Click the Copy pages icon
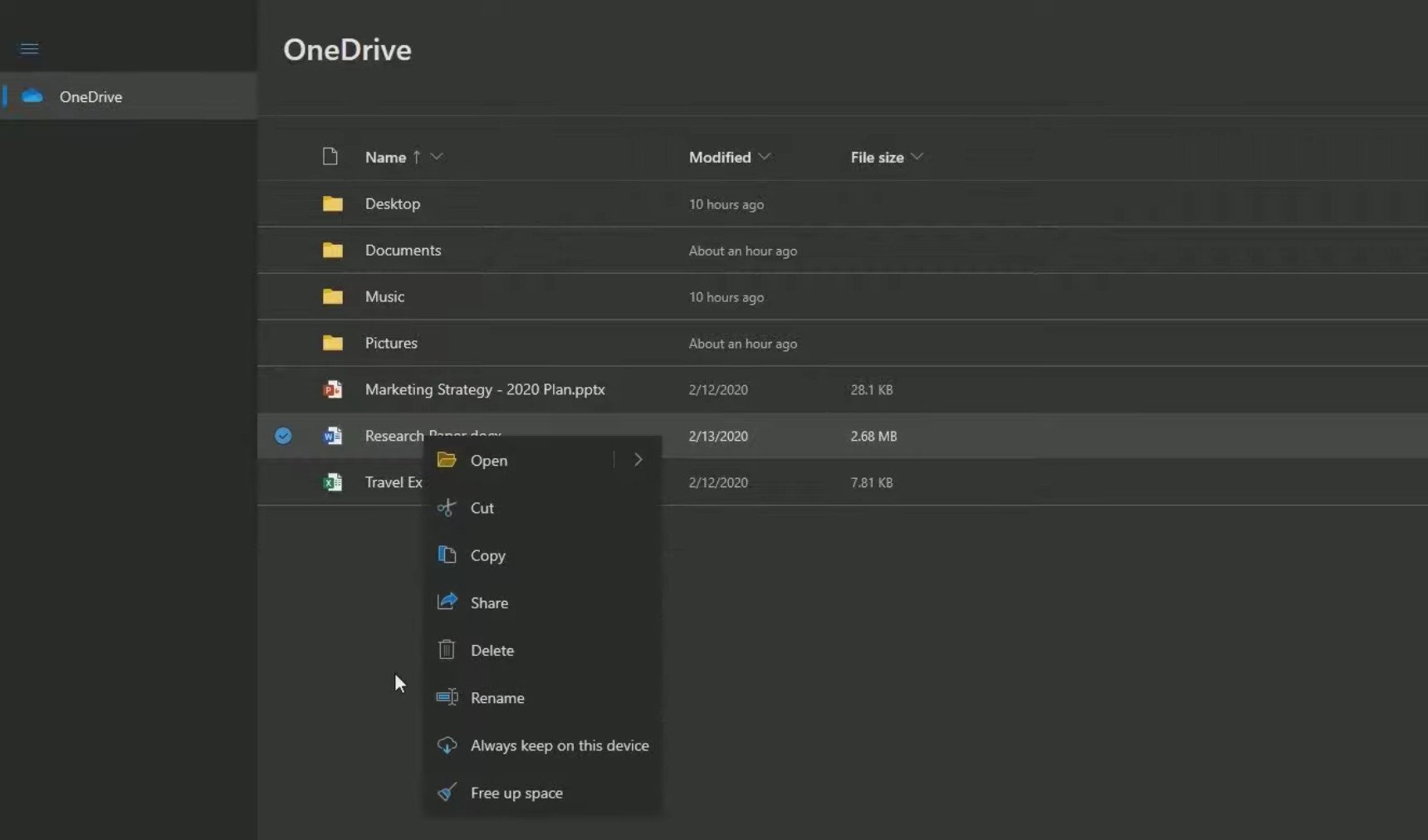Screen dimensions: 1428x840 (x=447, y=554)
